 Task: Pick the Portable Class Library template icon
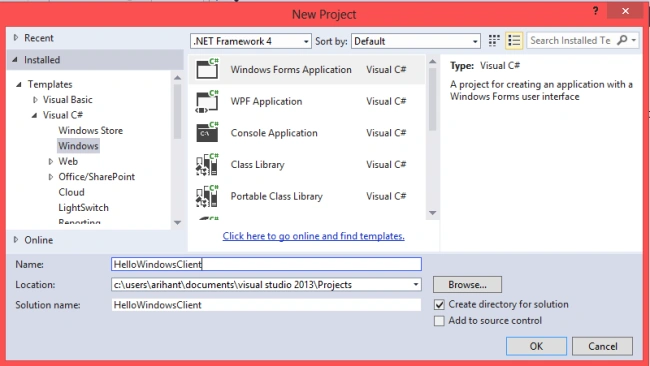207,196
